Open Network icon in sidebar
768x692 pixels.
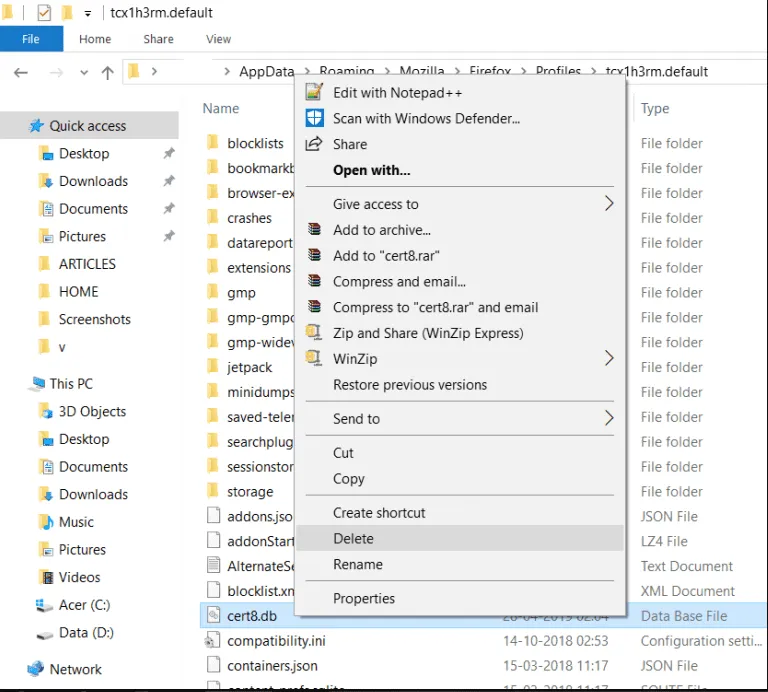[36, 668]
